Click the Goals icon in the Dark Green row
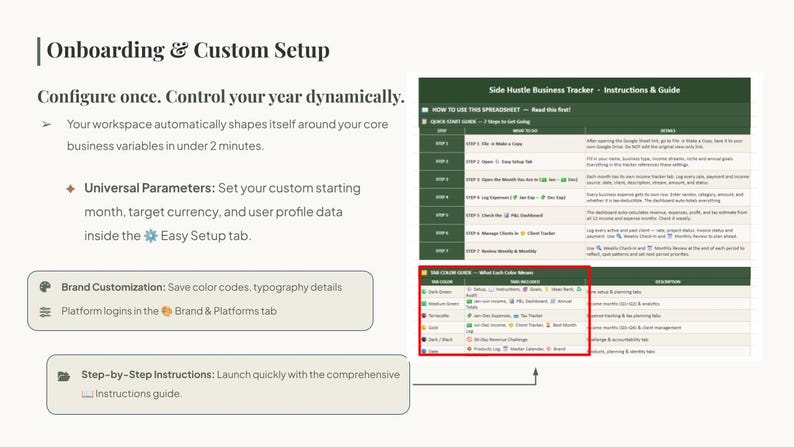 525,289
